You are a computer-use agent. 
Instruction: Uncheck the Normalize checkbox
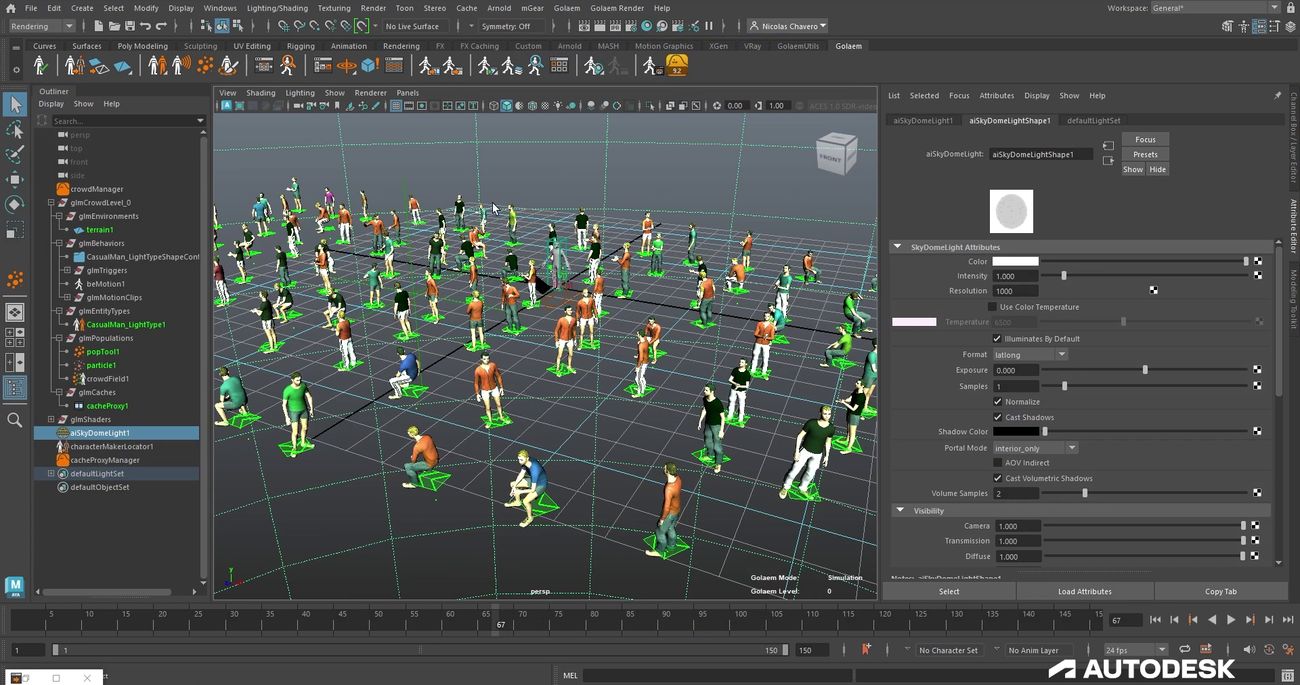pyautogui.click(x=997, y=402)
